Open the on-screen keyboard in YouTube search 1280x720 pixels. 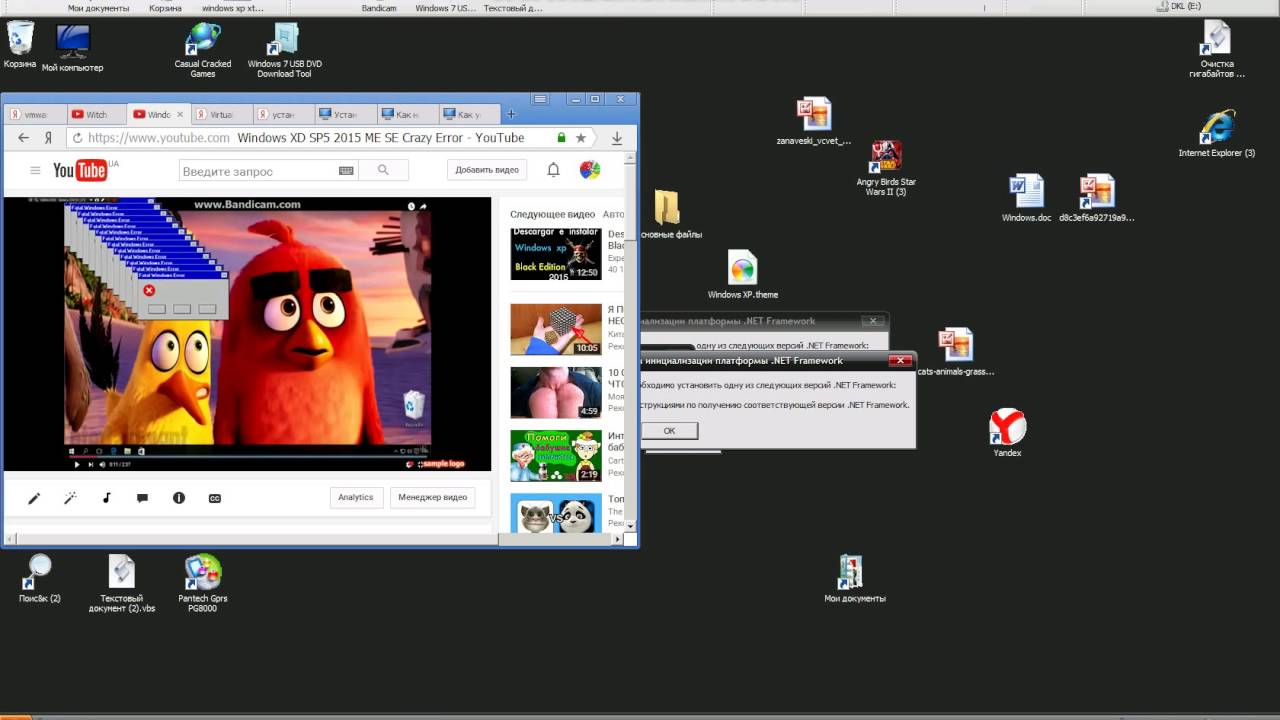coord(346,171)
